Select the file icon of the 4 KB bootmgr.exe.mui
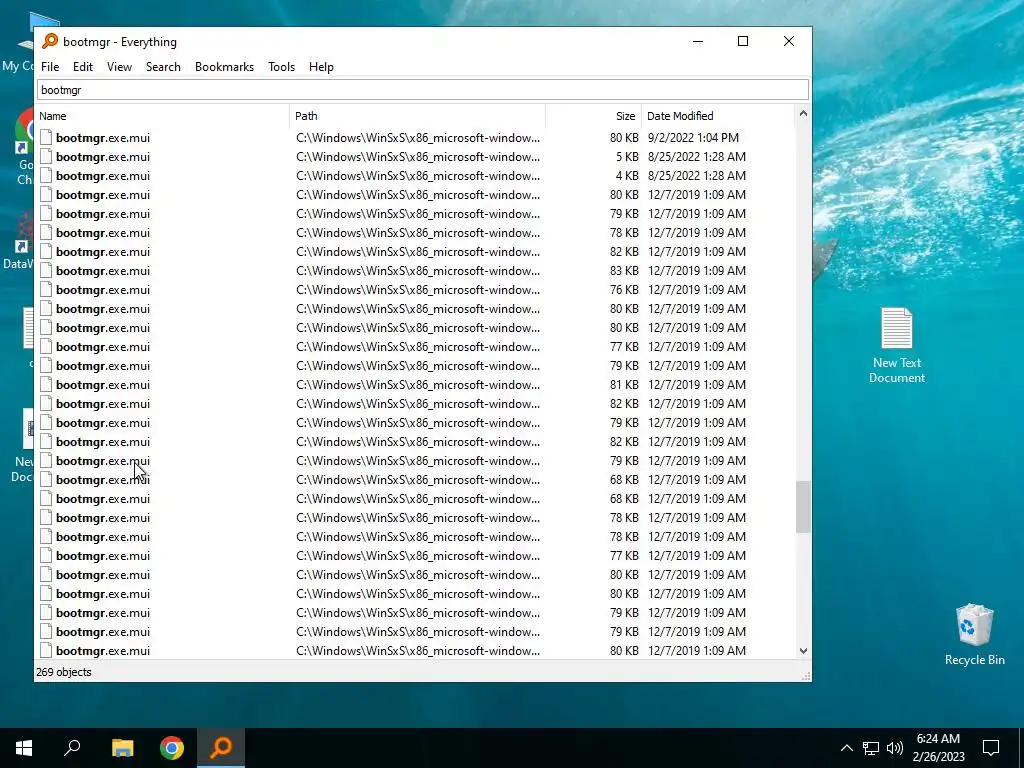The image size is (1024, 768). (46, 176)
